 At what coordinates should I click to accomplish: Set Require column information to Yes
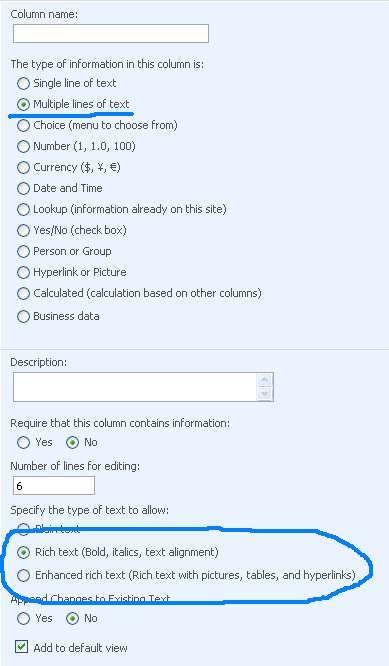pos(23,443)
